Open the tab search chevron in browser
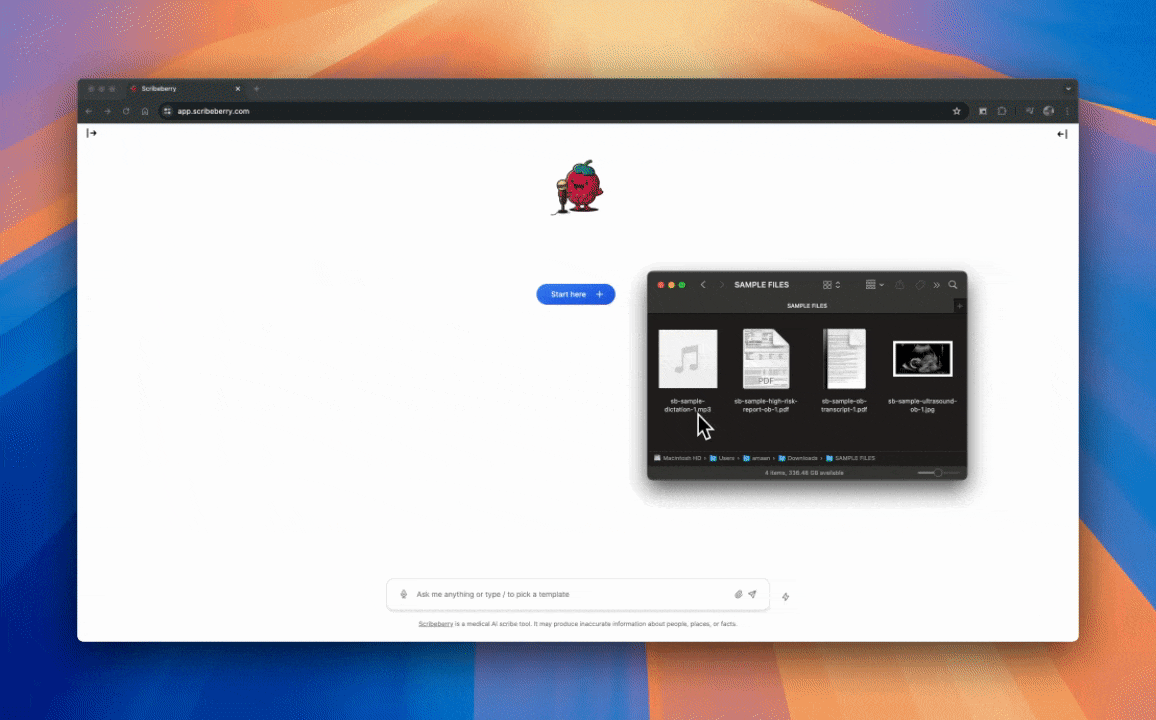1156x720 pixels. (1068, 88)
